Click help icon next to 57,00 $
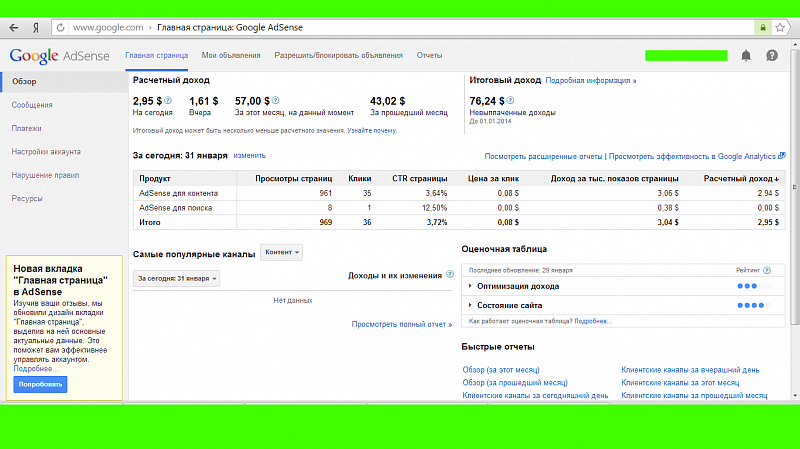The image size is (800, 449). (x=276, y=101)
